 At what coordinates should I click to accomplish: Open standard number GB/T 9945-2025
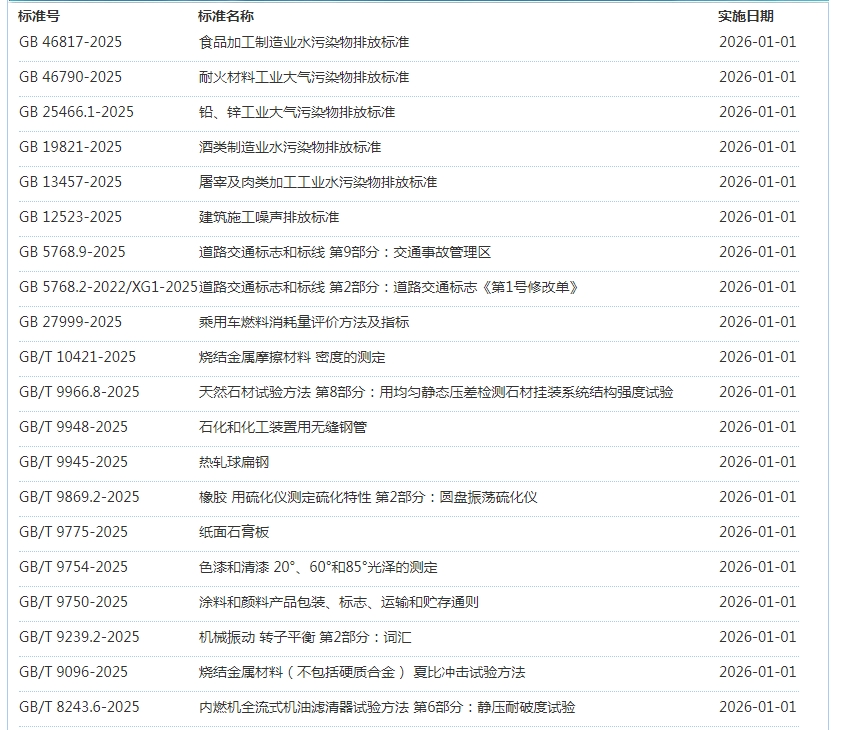pos(73,462)
